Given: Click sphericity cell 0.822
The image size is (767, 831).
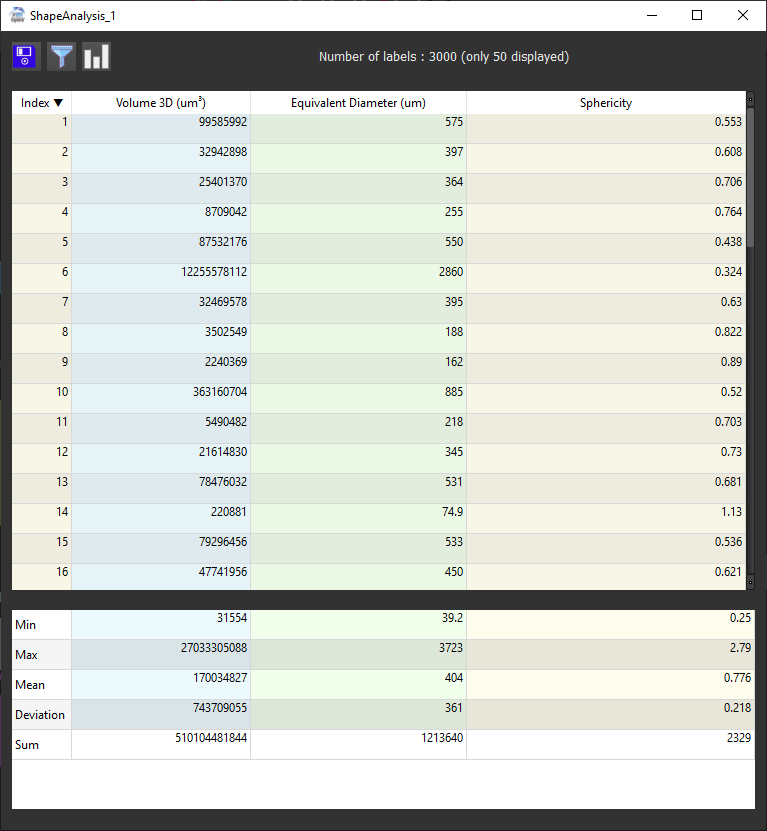Looking at the screenshot, I should tap(606, 339).
